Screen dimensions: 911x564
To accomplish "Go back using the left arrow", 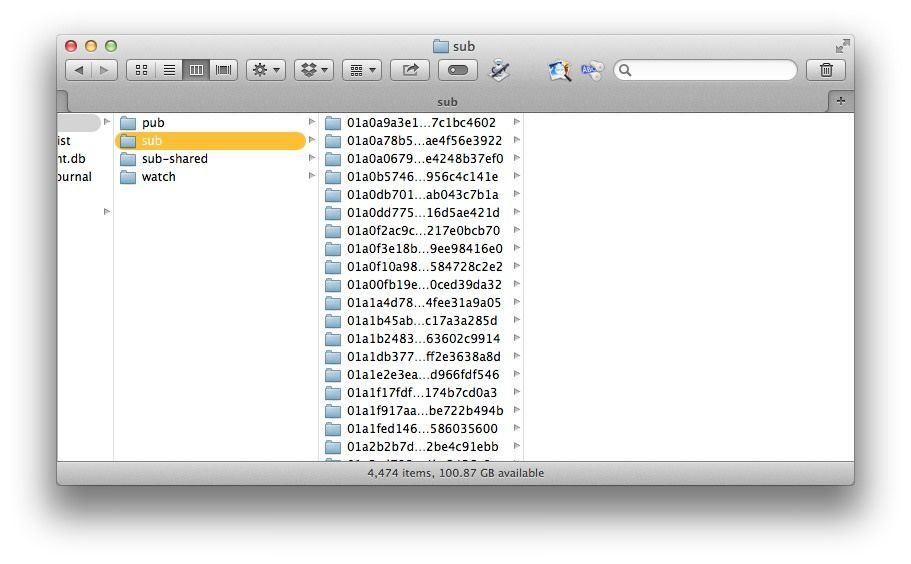I will pos(79,70).
